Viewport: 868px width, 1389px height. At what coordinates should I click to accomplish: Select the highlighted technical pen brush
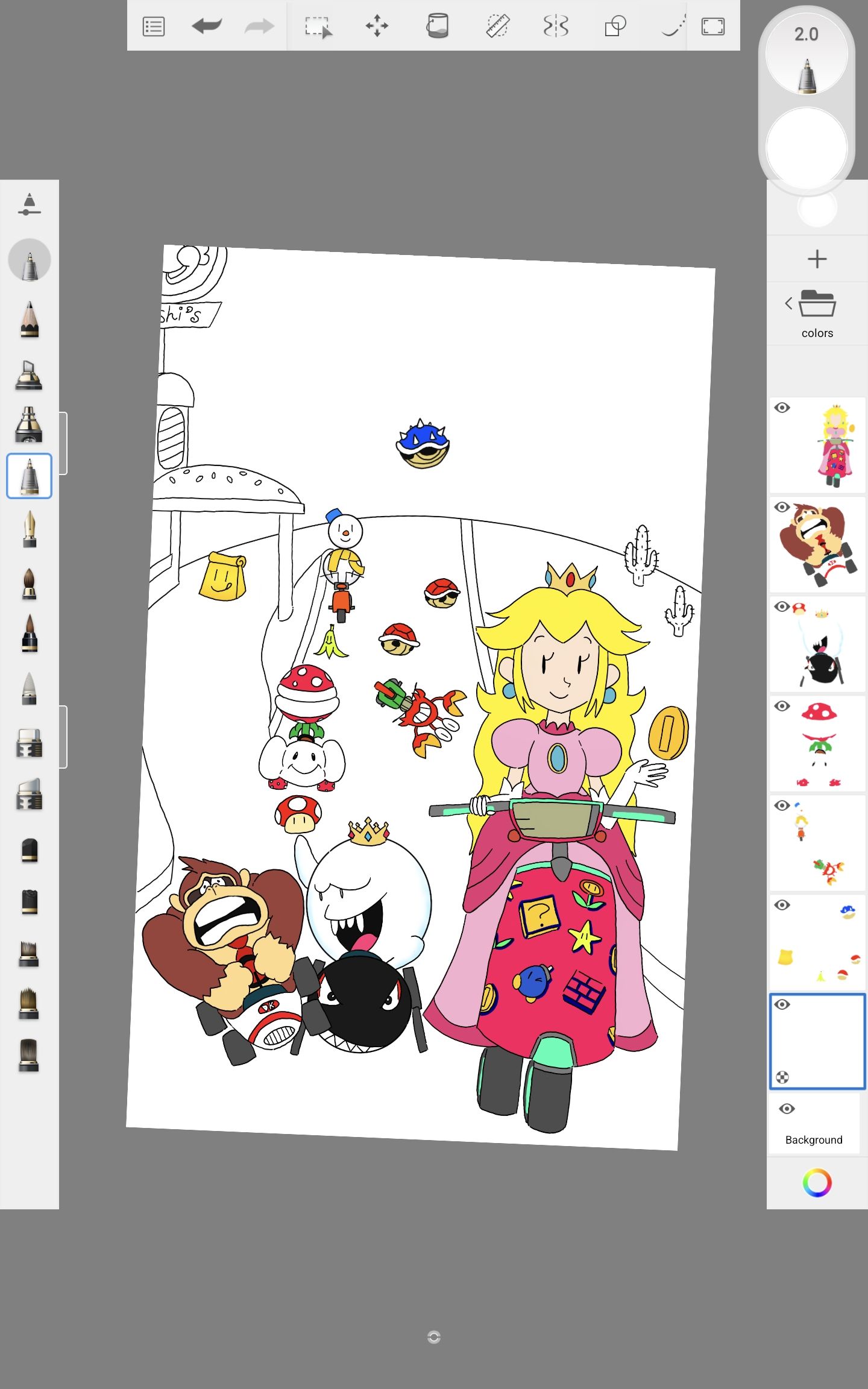tap(30, 476)
